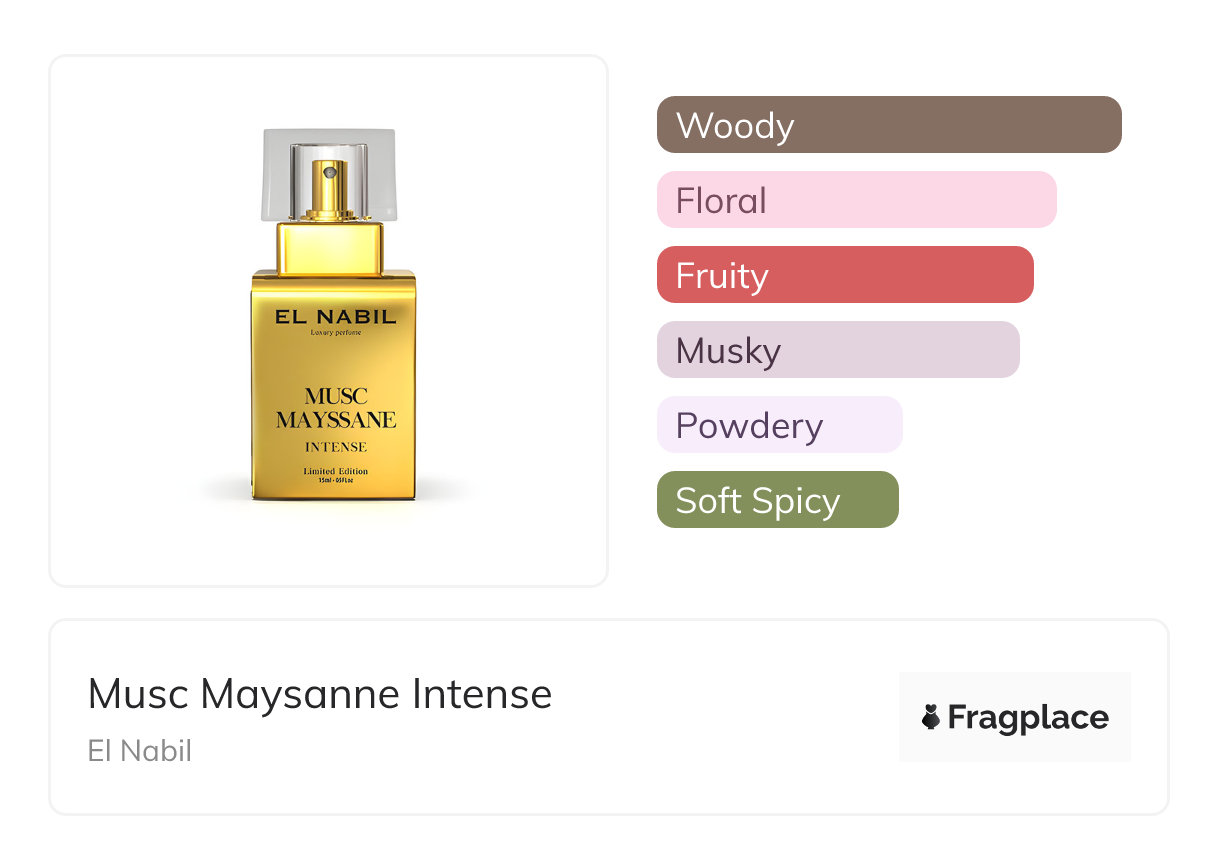1218x864 pixels.
Task: Click the EL NABIL logo on the bottle
Action: click(336, 316)
